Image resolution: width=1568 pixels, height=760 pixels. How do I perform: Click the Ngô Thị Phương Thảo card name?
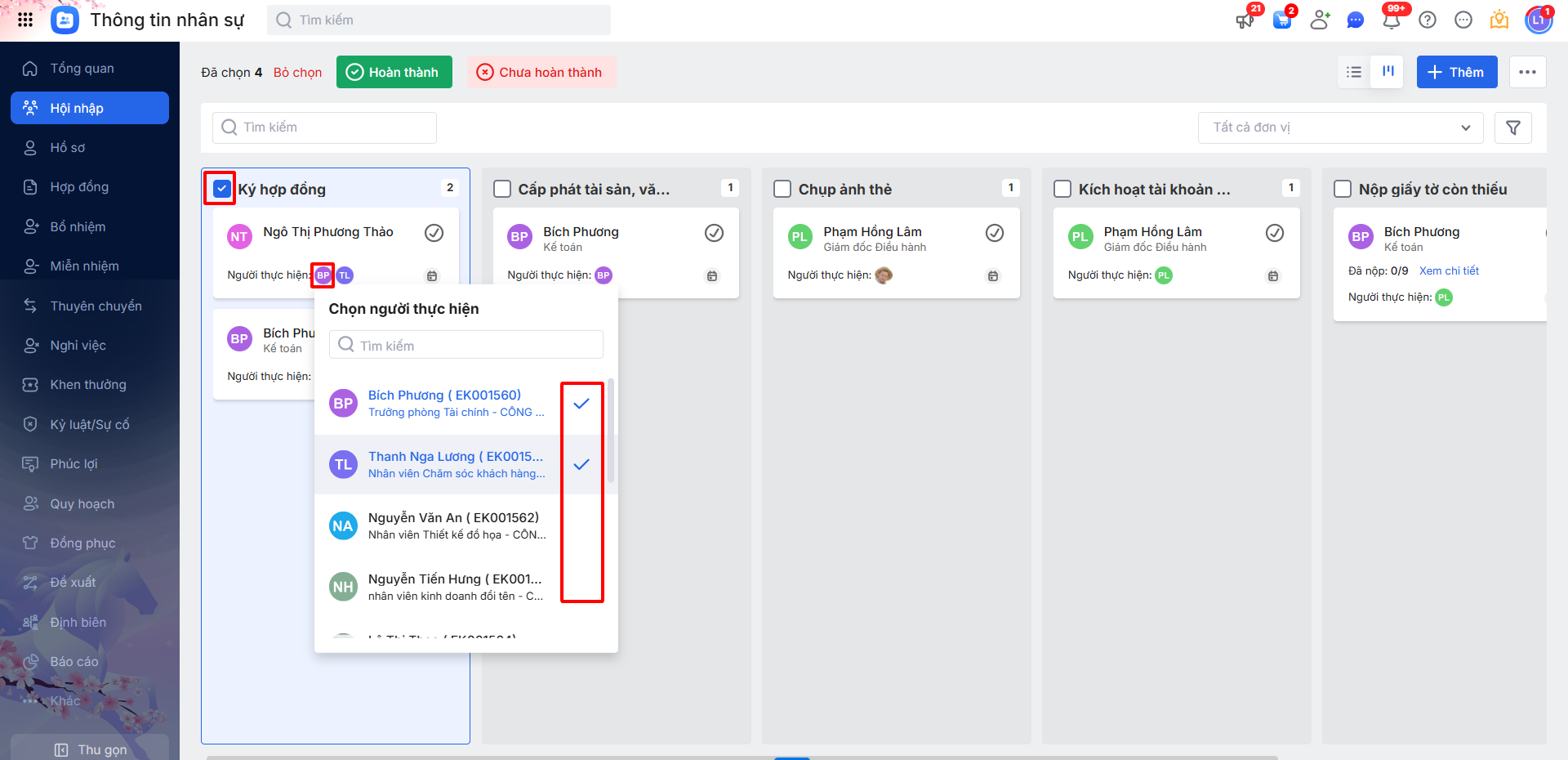pos(328,232)
